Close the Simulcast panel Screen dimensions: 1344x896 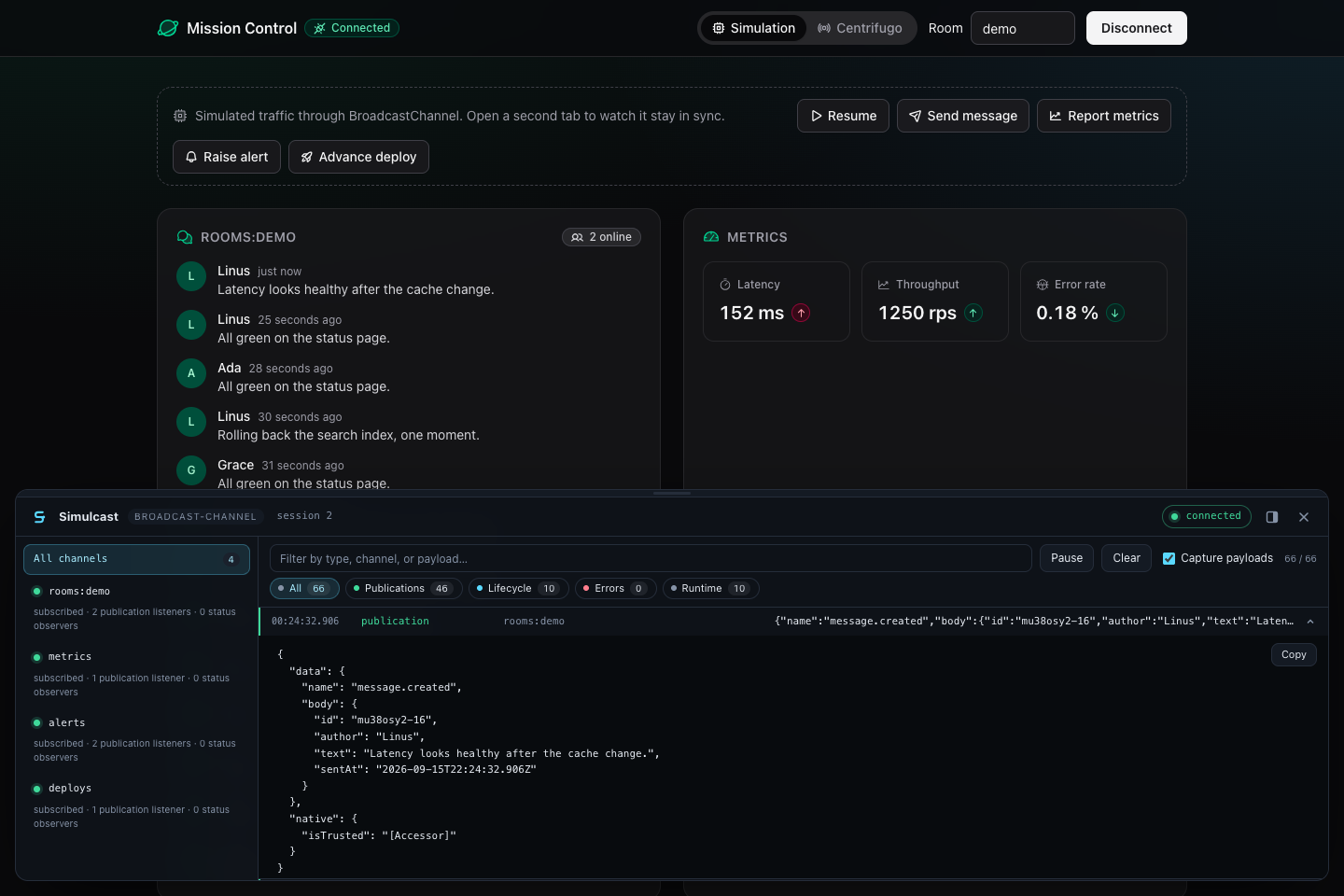tap(1304, 517)
